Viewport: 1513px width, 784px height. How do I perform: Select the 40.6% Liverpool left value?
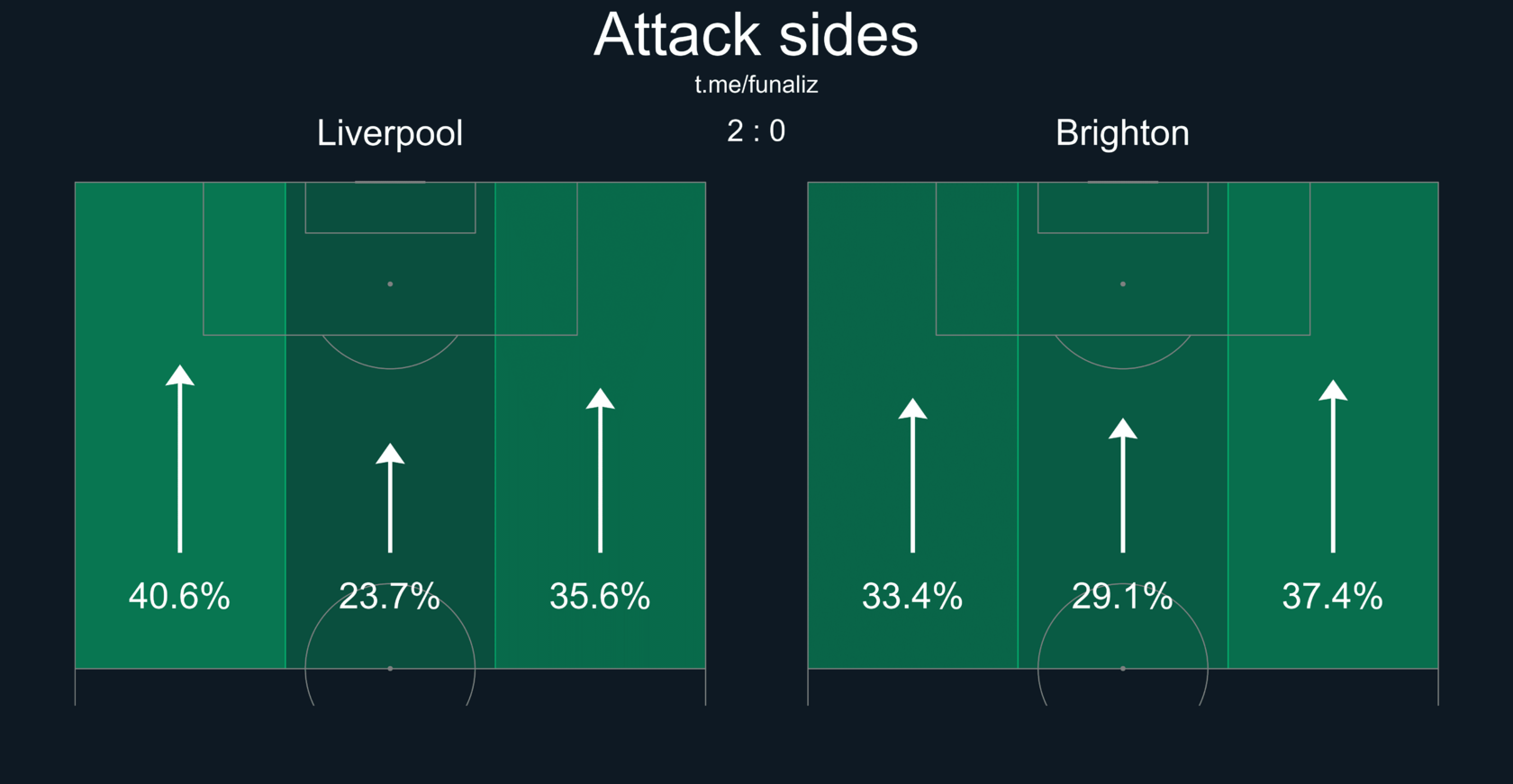179,596
